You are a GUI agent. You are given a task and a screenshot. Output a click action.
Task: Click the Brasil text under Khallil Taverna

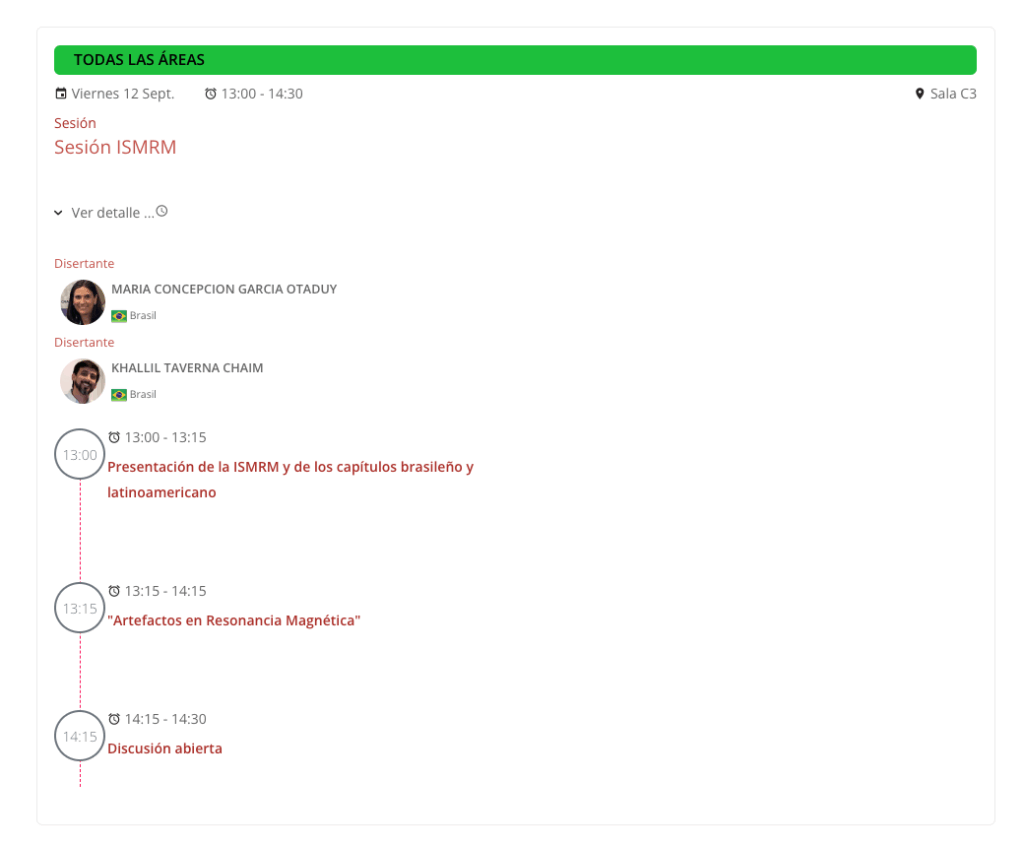pyautogui.click(x=143, y=394)
